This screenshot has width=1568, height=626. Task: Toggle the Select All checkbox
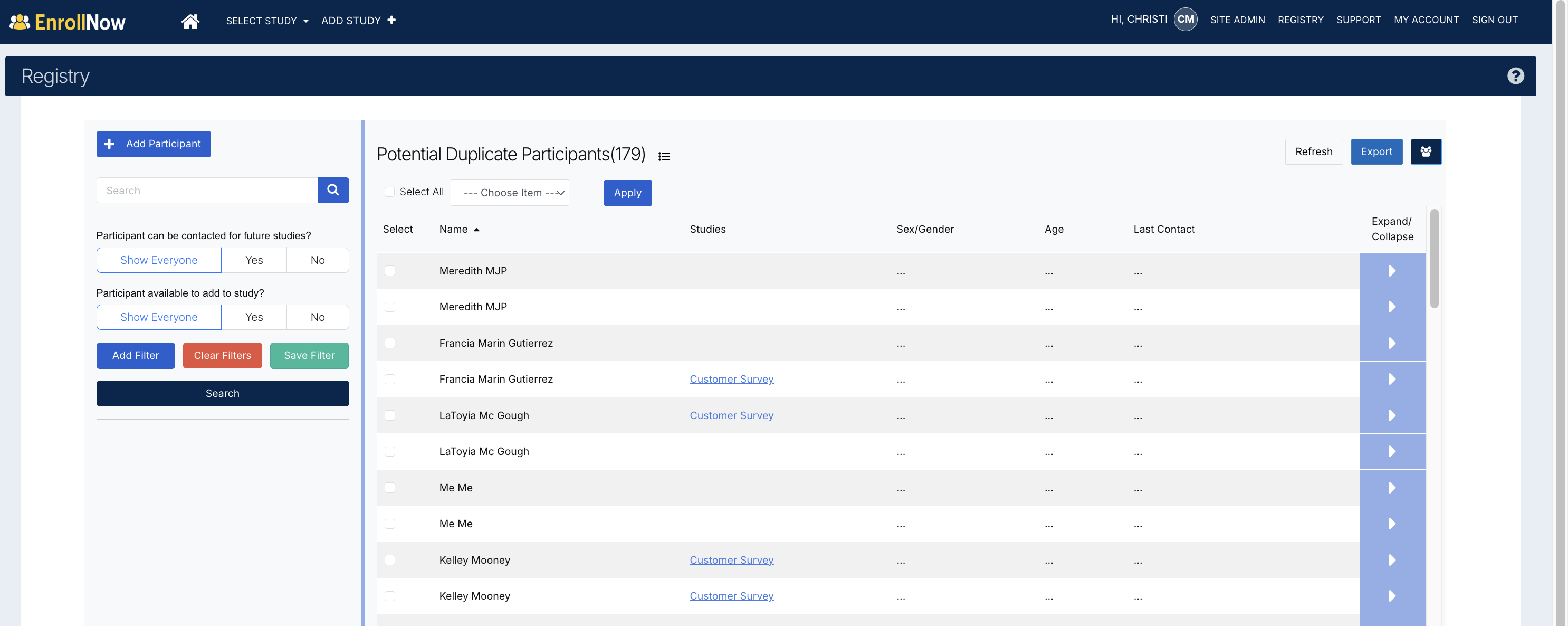389,192
